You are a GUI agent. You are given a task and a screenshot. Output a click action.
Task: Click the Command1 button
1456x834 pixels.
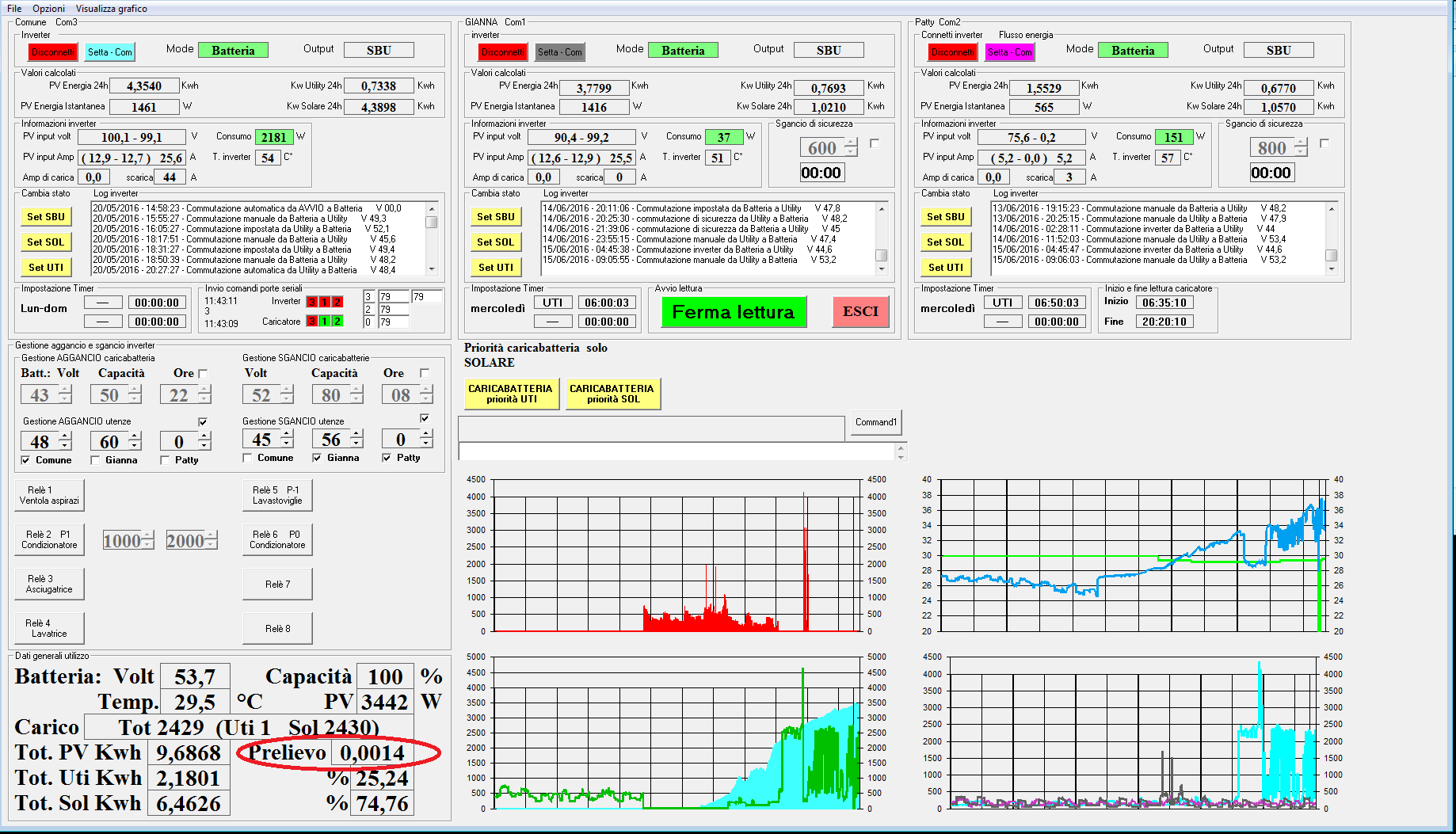tap(876, 422)
